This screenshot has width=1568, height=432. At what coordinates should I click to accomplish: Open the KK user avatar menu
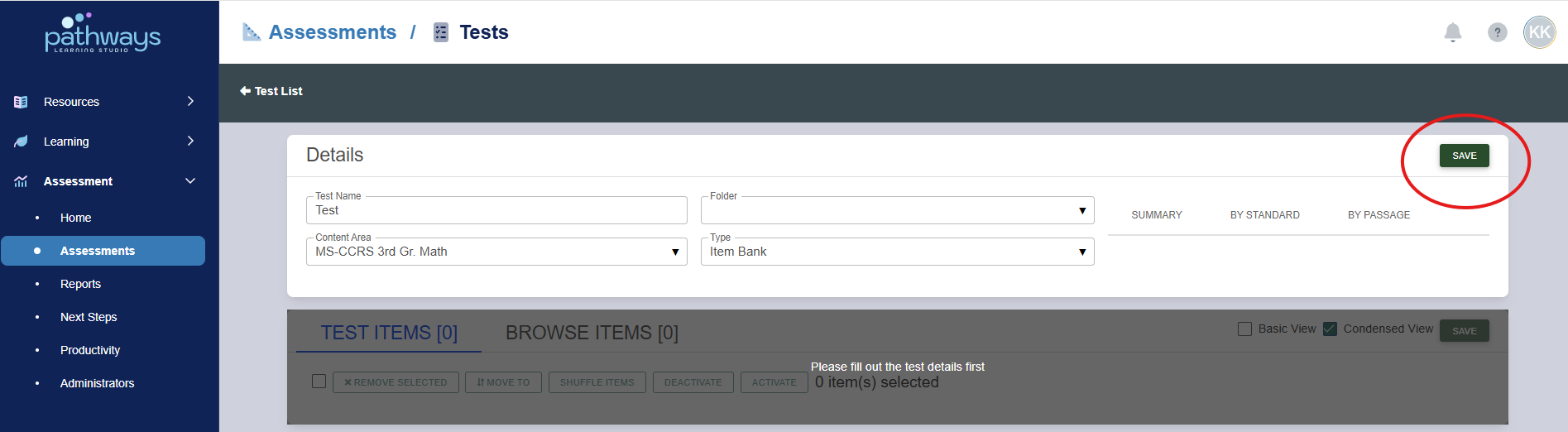pyautogui.click(x=1540, y=32)
